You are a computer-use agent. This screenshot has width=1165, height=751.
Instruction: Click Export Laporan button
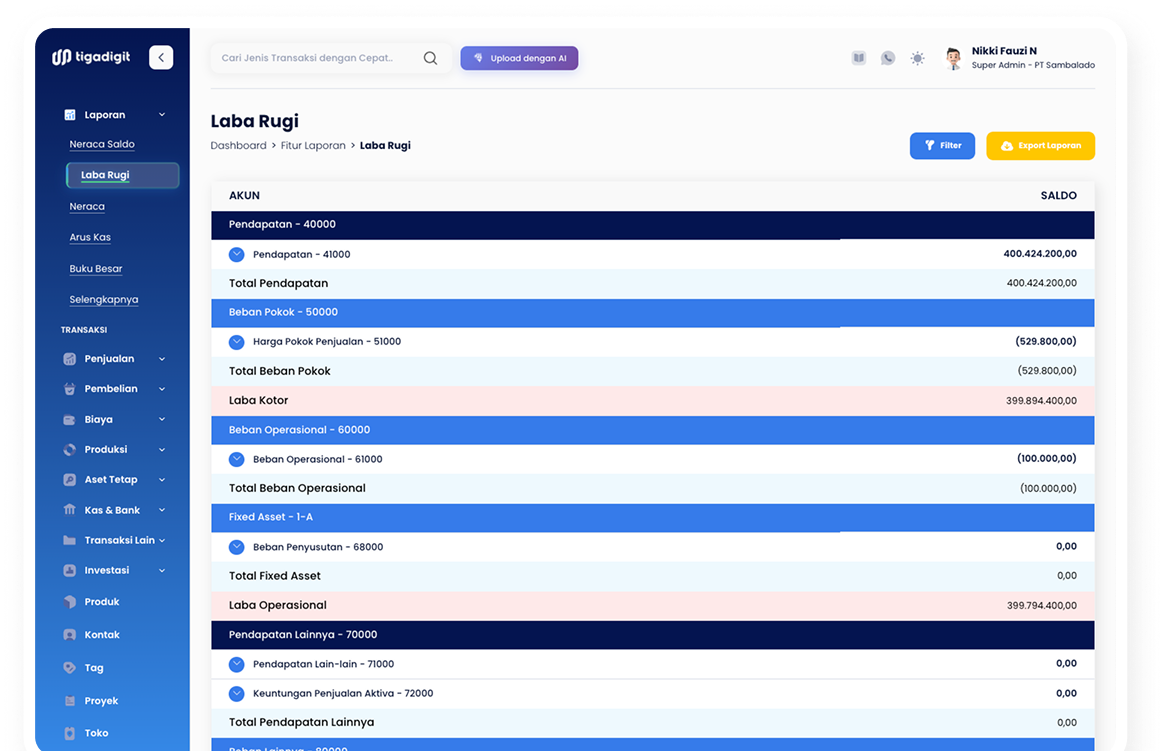click(1040, 146)
